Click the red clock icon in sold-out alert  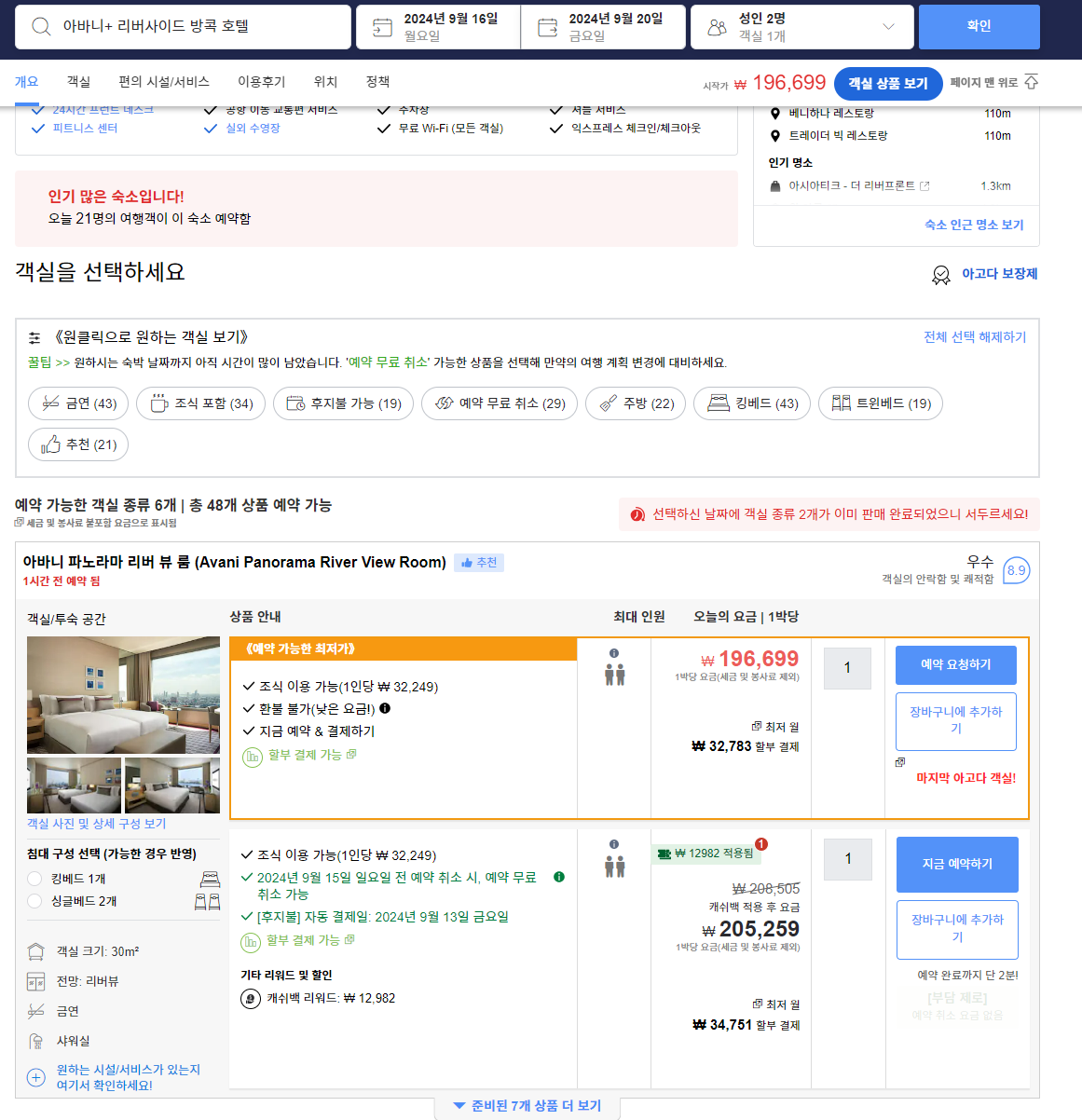[x=637, y=514]
